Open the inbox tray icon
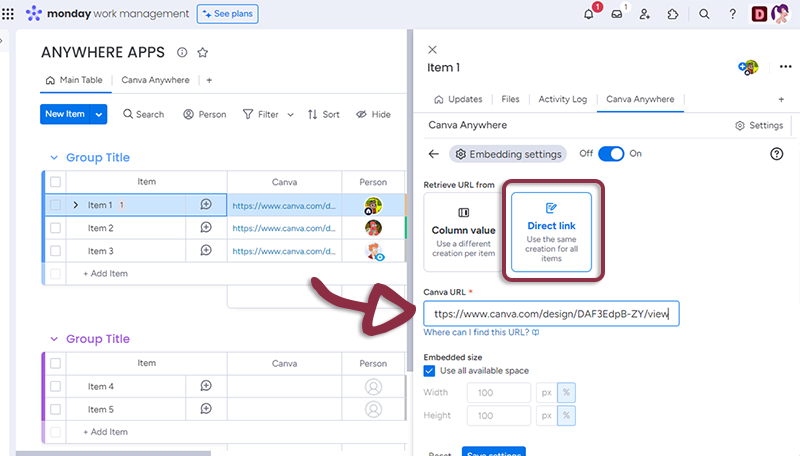The width and height of the screenshot is (800, 456). coord(617,14)
